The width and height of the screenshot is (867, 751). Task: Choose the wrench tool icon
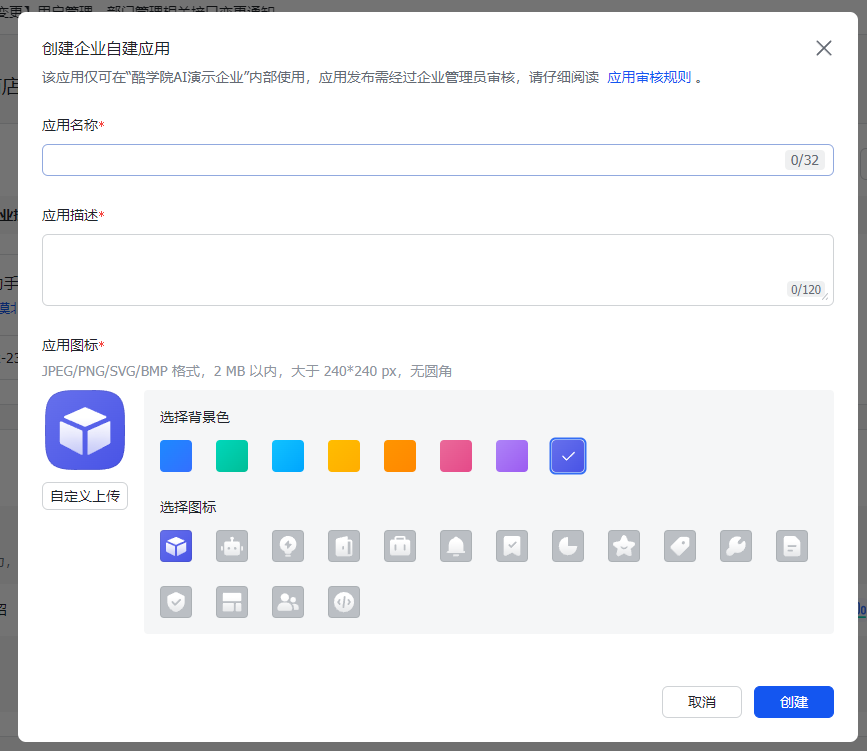click(736, 546)
